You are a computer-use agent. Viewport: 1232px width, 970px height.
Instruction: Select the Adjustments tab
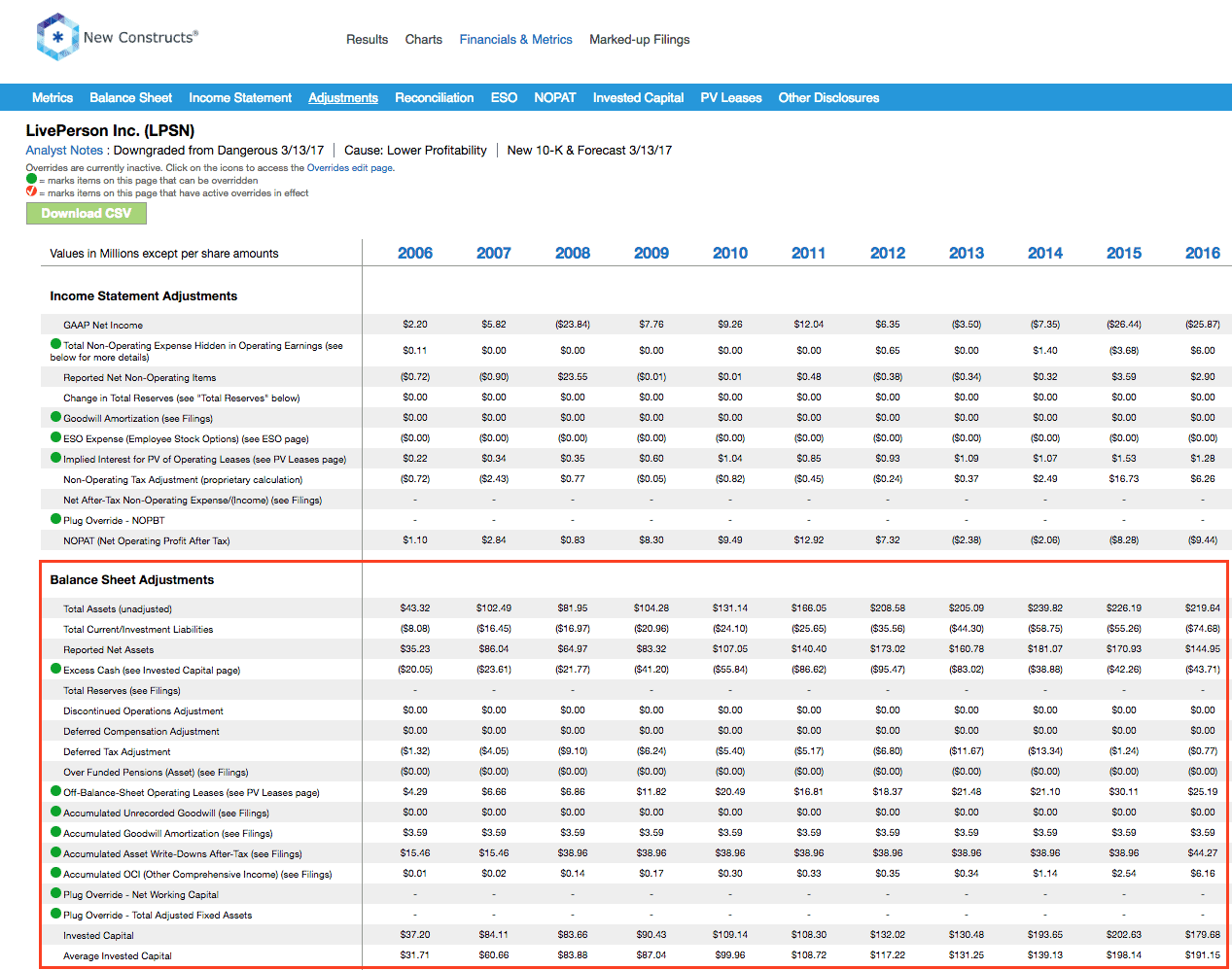pyautogui.click(x=343, y=98)
